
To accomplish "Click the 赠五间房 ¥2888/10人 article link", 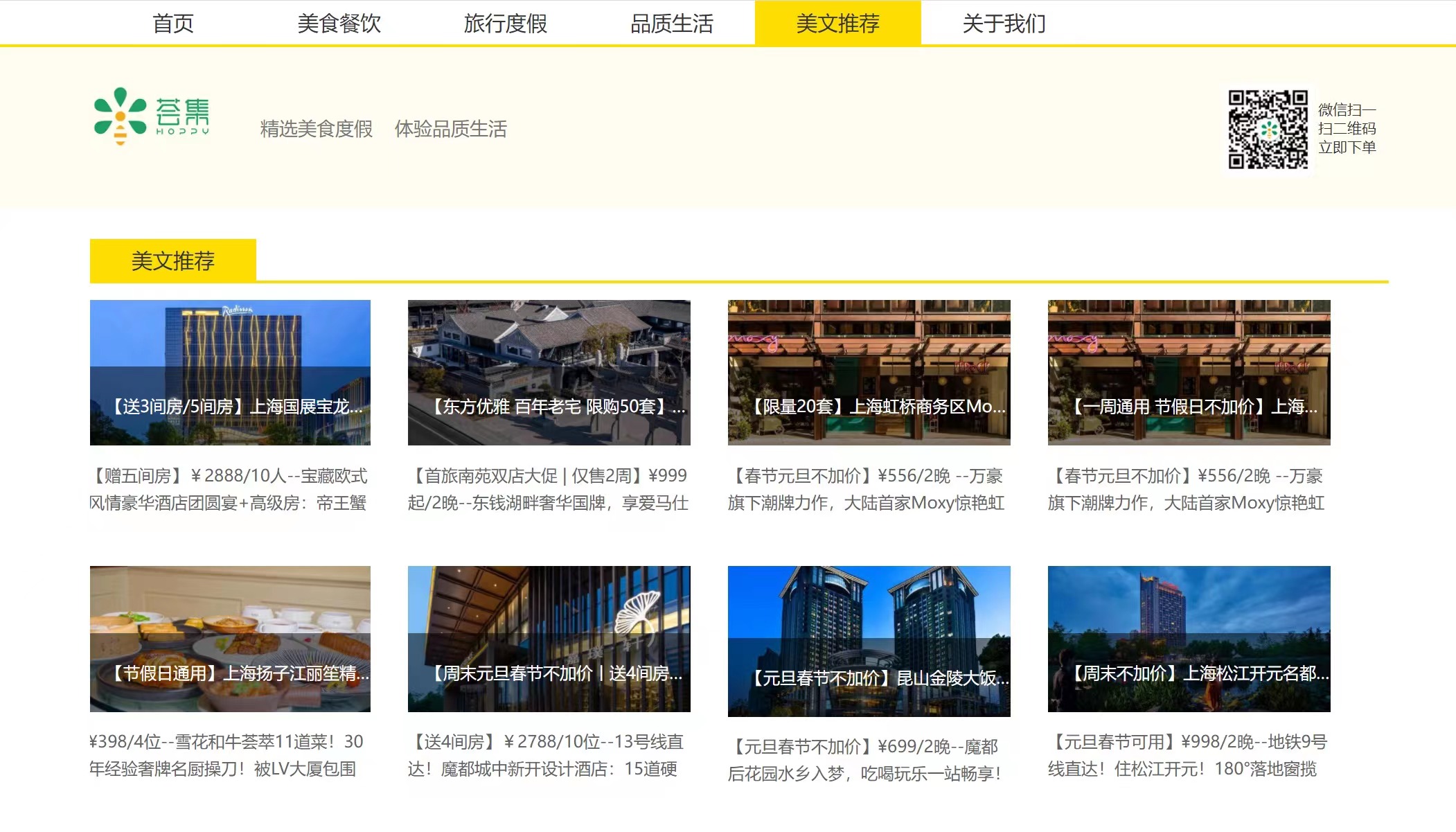I will click(229, 489).
